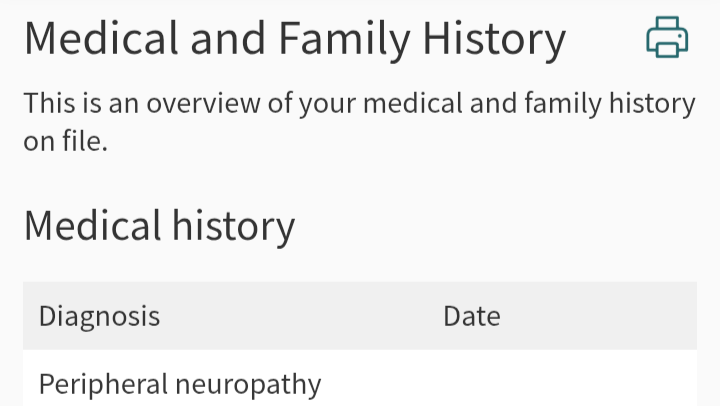720x406 pixels.
Task: Select the Diagnosis column header
Action: tap(99, 317)
